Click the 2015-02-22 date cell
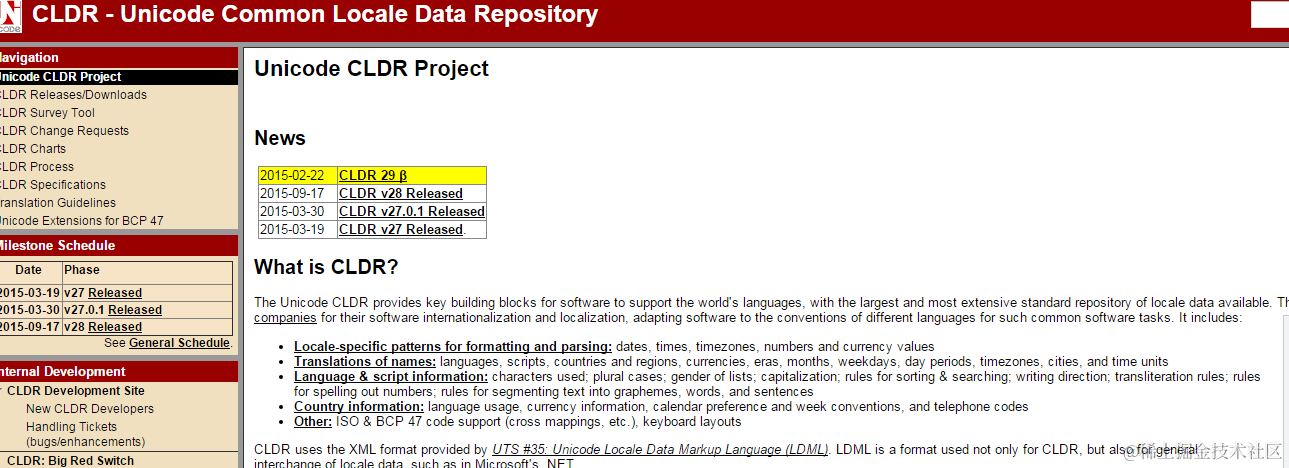 click(298, 176)
